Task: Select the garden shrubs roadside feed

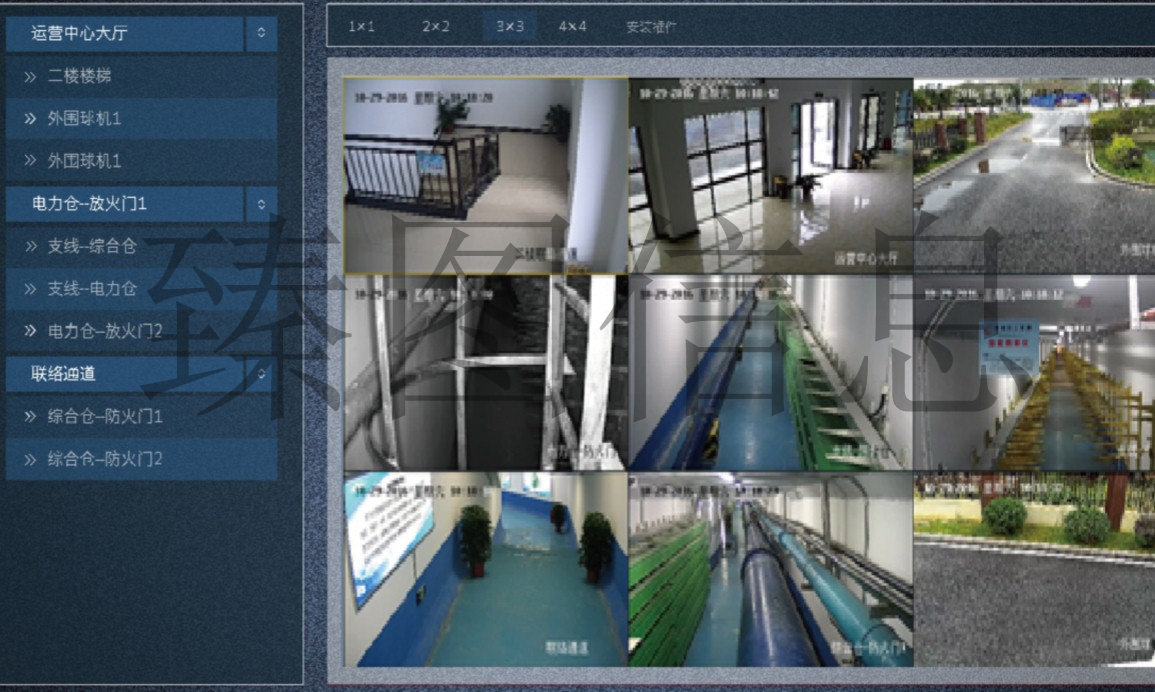Action: pyautogui.click(x=1034, y=570)
